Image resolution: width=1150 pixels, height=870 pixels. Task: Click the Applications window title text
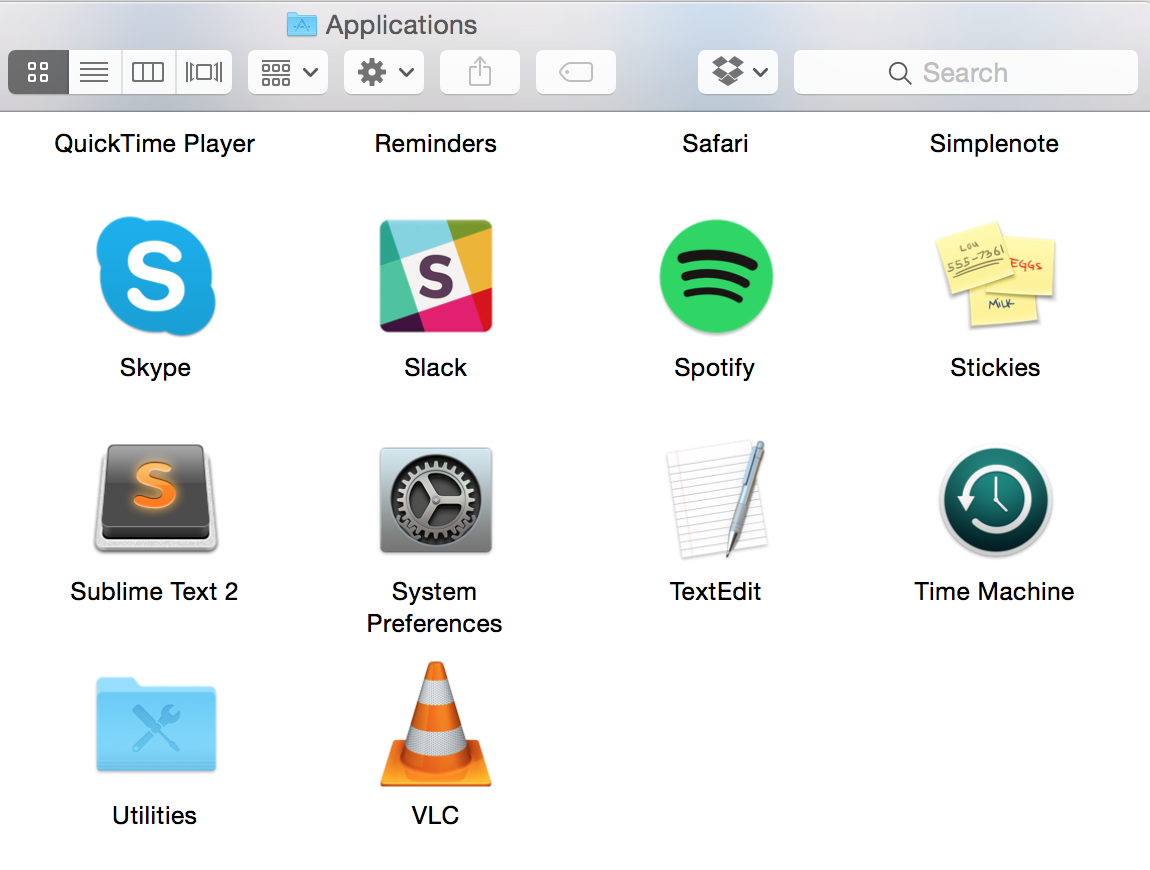(x=401, y=25)
